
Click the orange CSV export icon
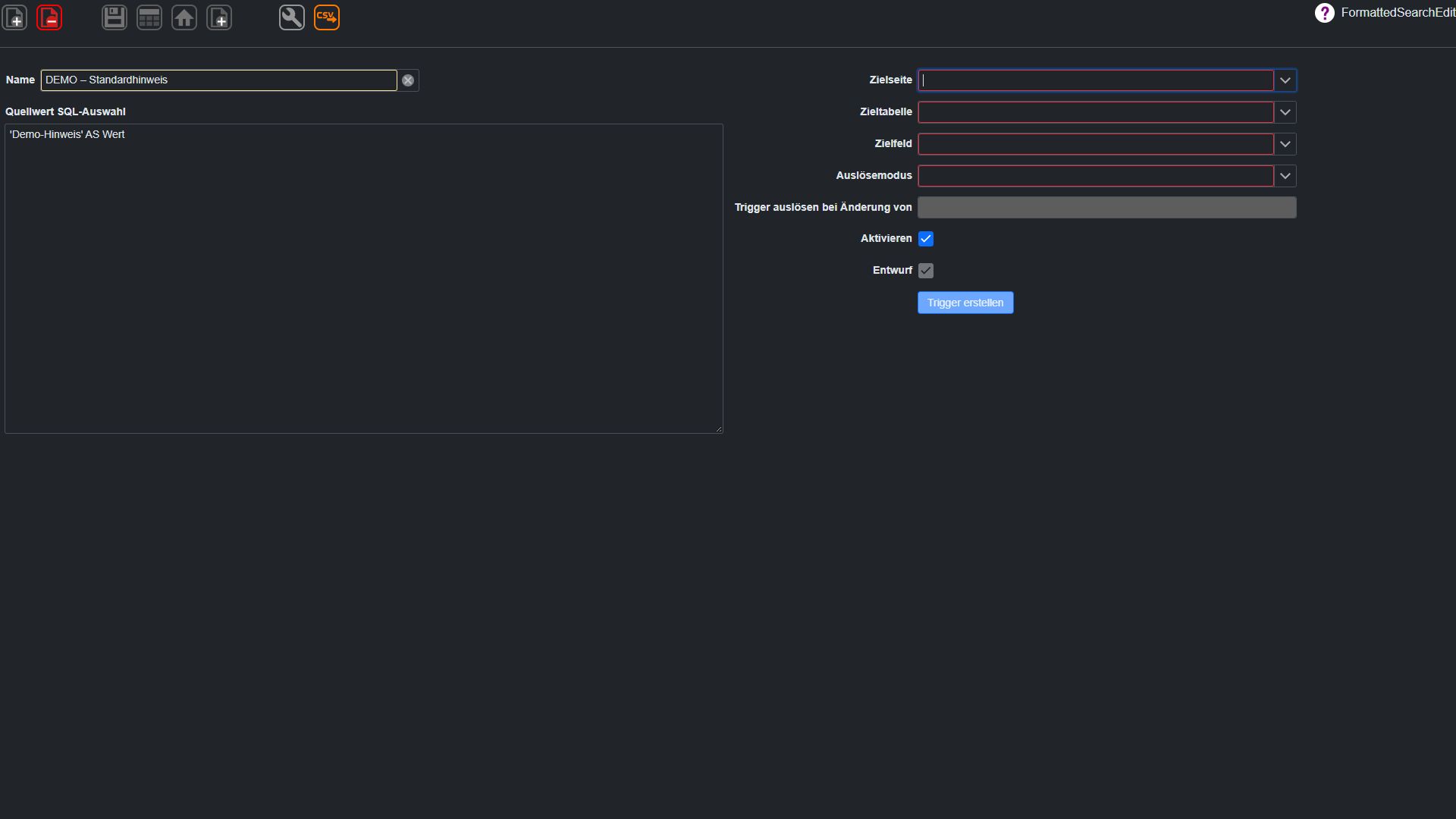click(x=327, y=17)
